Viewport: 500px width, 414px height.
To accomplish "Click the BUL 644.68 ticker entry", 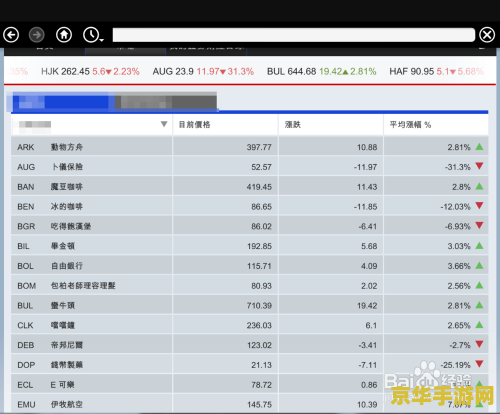I will pos(322,71).
